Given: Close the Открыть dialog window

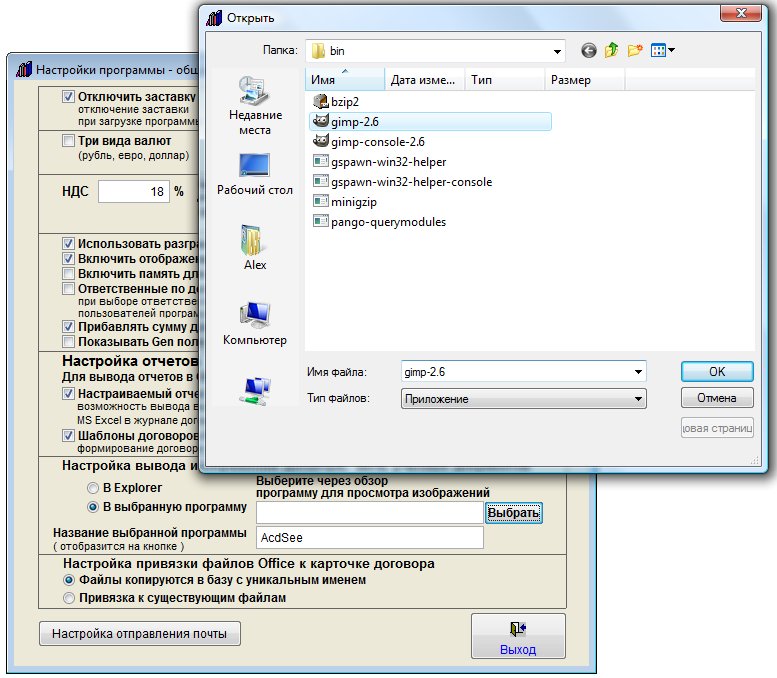Looking at the screenshot, I should coord(741,13).
